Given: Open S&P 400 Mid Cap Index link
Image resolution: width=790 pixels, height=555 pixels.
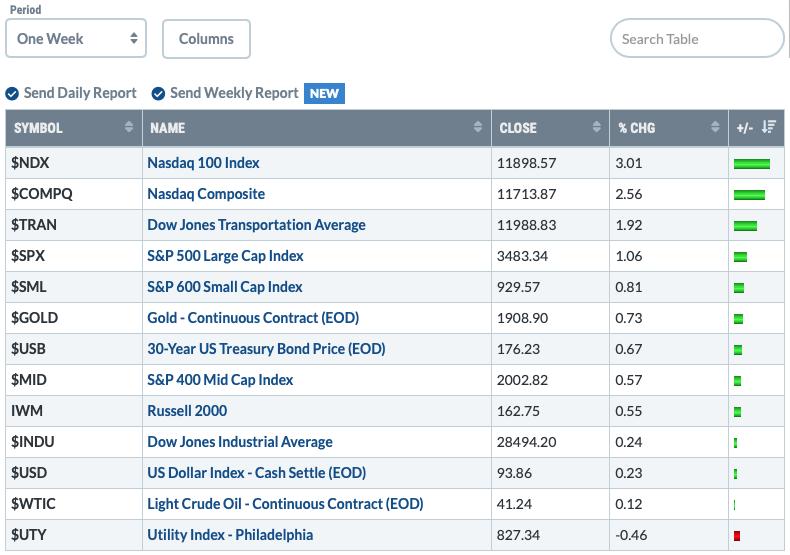Looking at the screenshot, I should (x=220, y=380).
